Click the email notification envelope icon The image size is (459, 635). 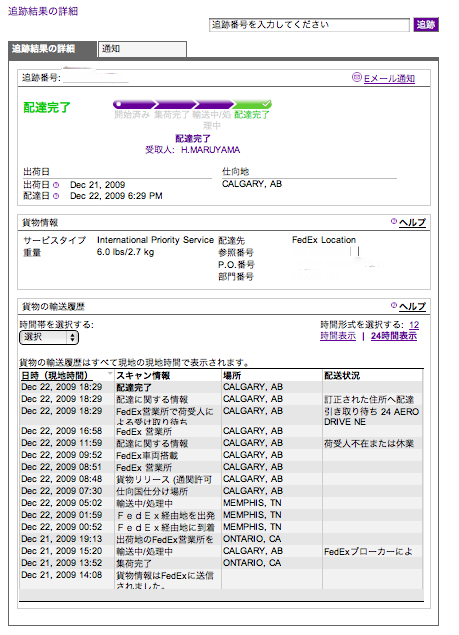(x=357, y=77)
